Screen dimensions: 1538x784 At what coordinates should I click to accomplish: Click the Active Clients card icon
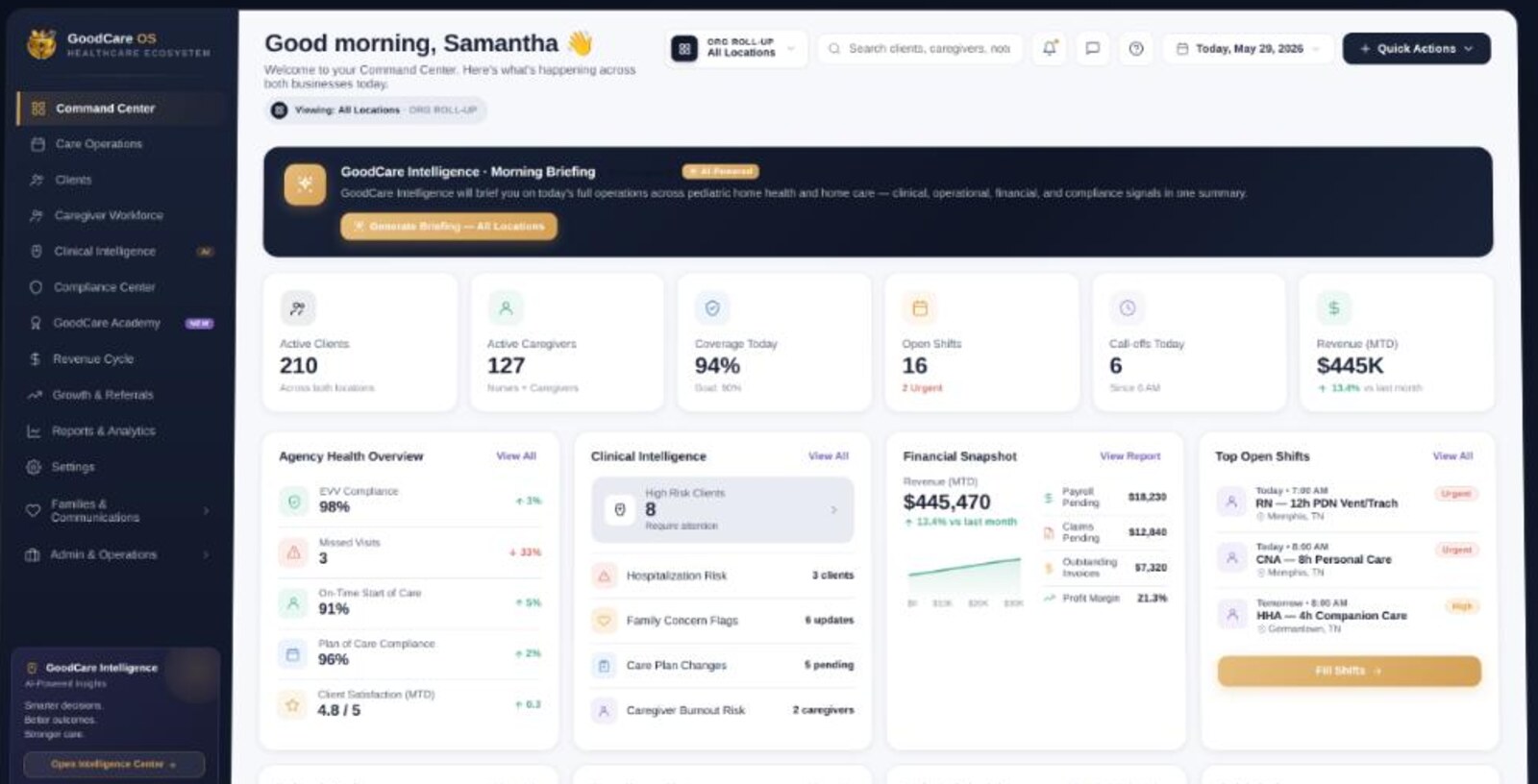[x=298, y=308]
